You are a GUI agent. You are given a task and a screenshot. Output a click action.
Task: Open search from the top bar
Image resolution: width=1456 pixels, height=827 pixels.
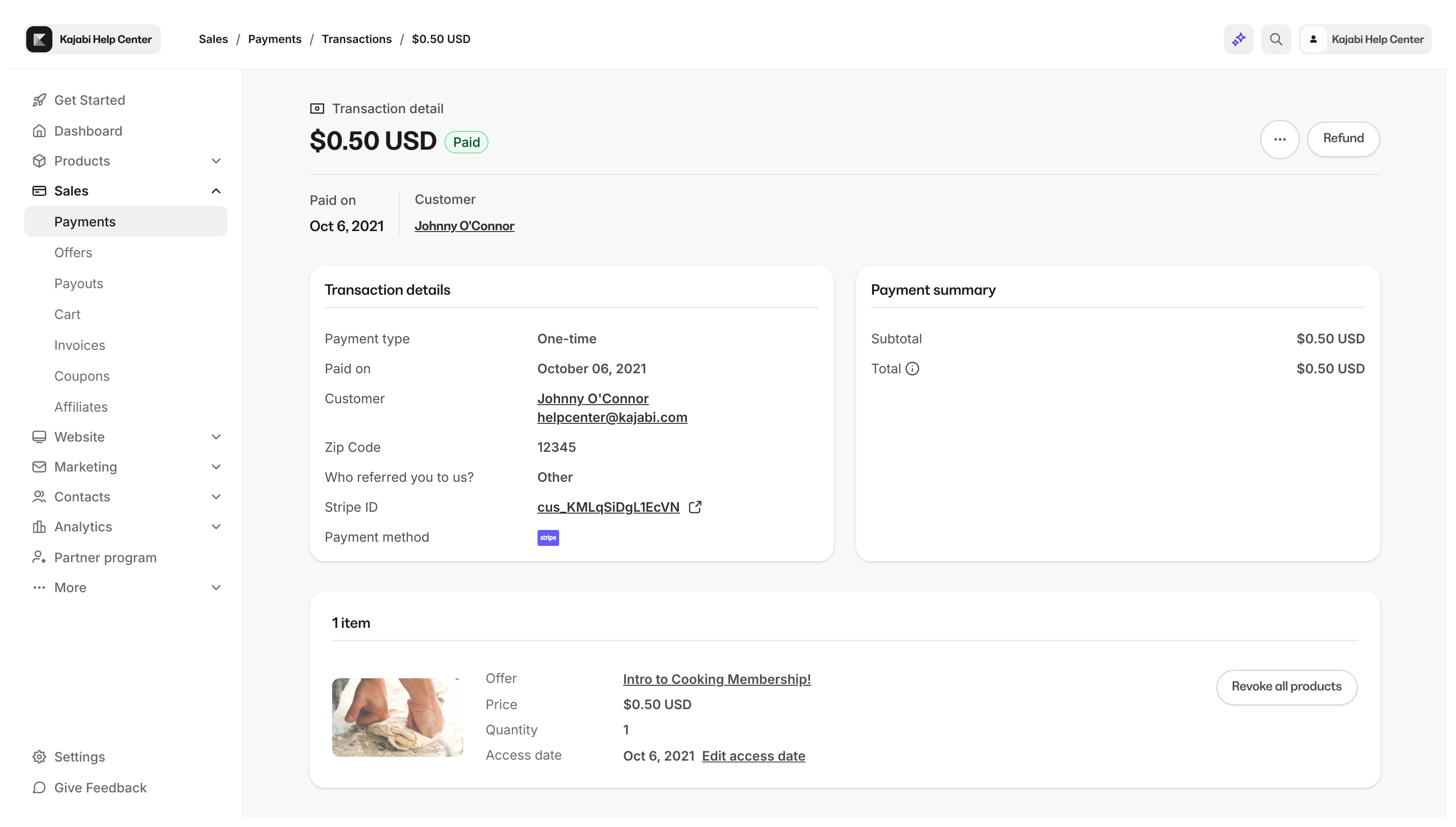(1276, 39)
